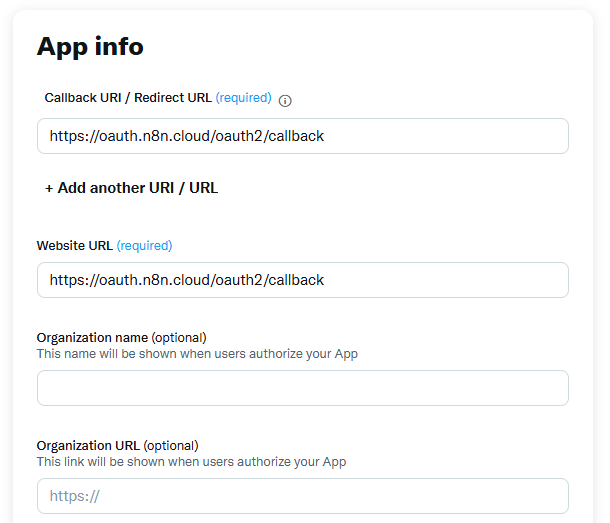Click the https:// placeholder in Organization URL

point(75,496)
